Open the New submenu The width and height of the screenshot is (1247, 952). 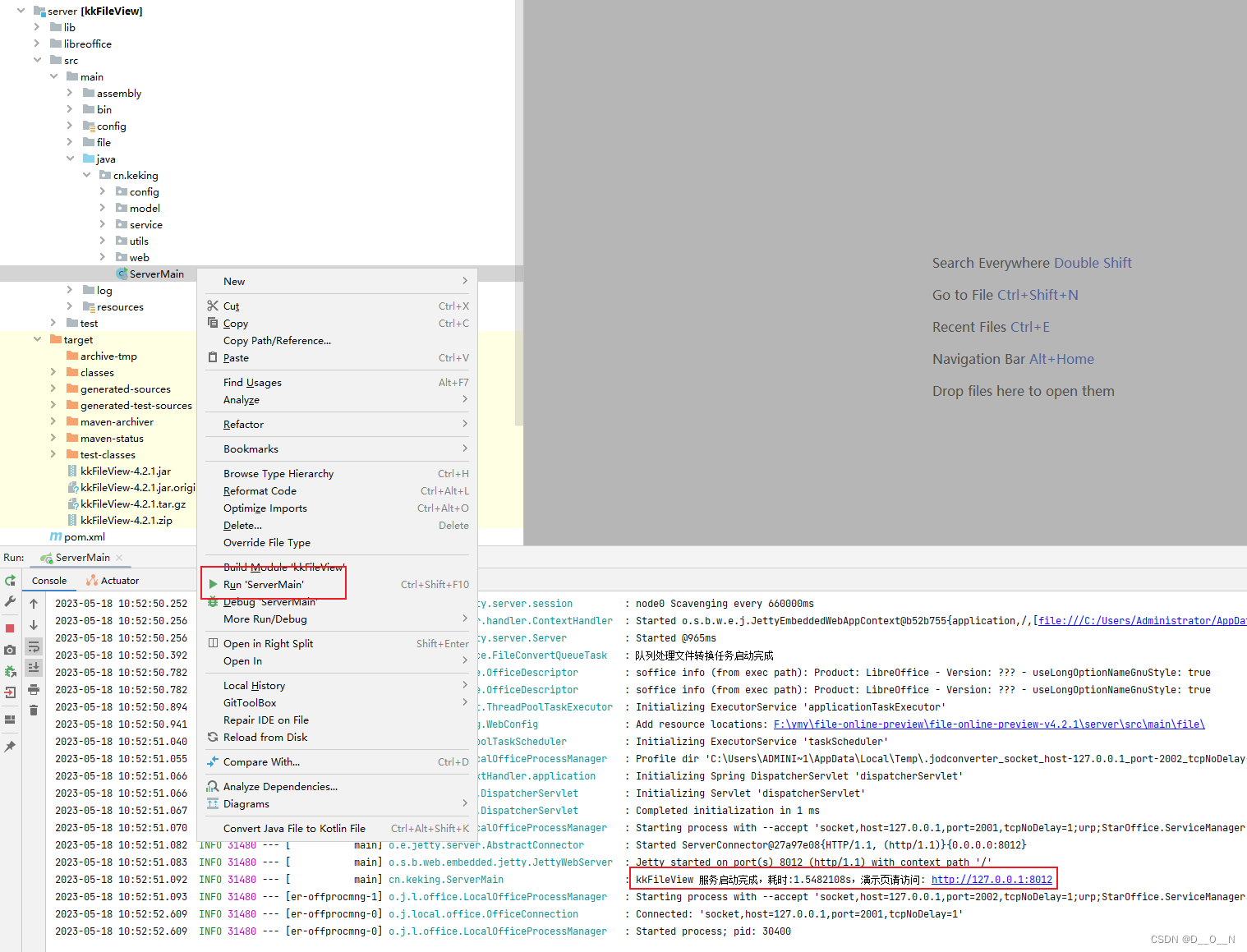click(338, 282)
